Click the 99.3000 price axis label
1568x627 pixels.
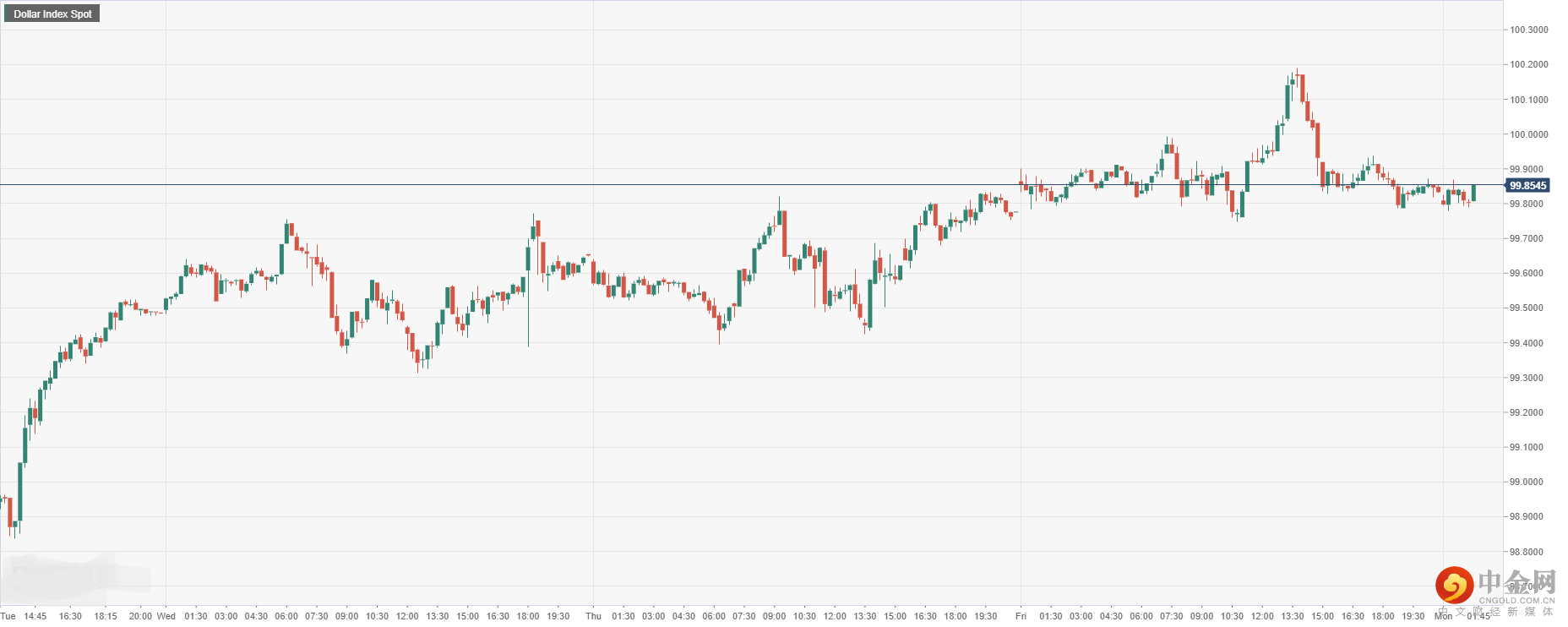point(1526,378)
